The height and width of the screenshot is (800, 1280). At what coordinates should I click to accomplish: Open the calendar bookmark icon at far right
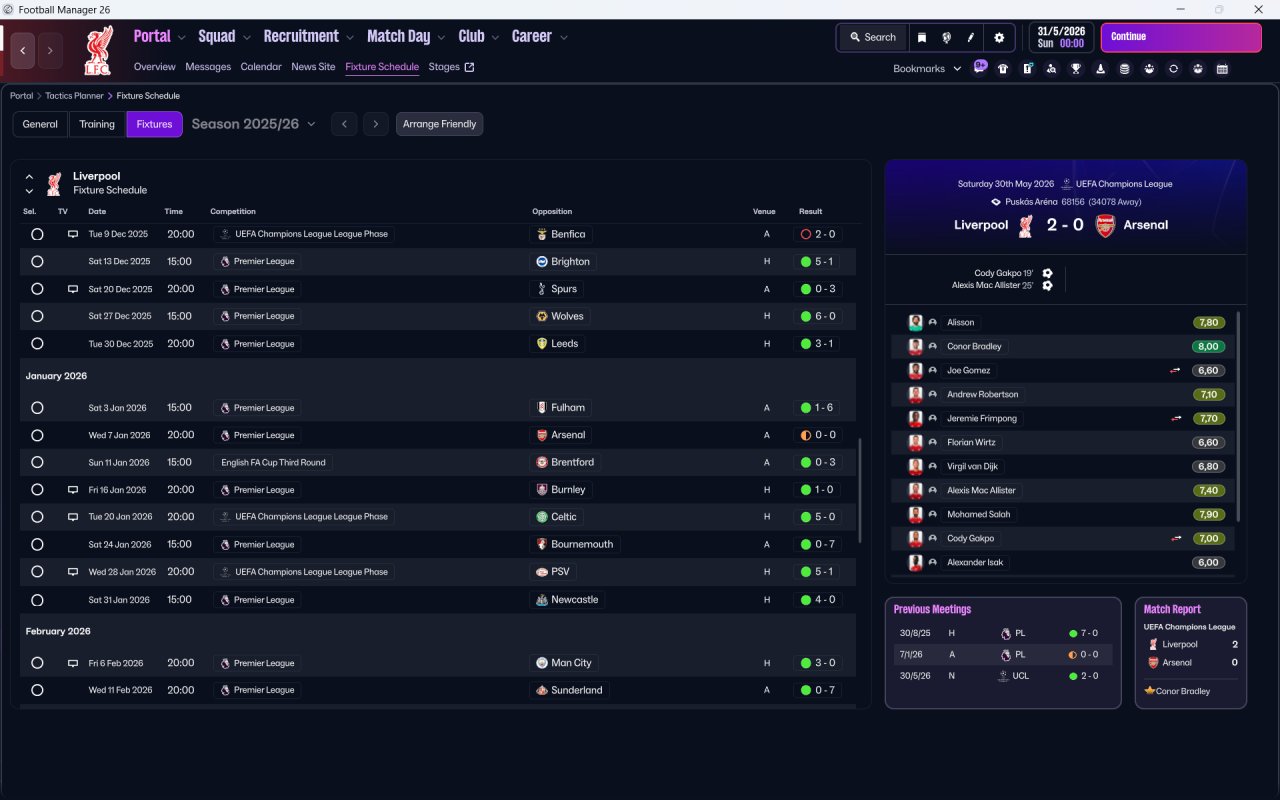pos(1222,69)
